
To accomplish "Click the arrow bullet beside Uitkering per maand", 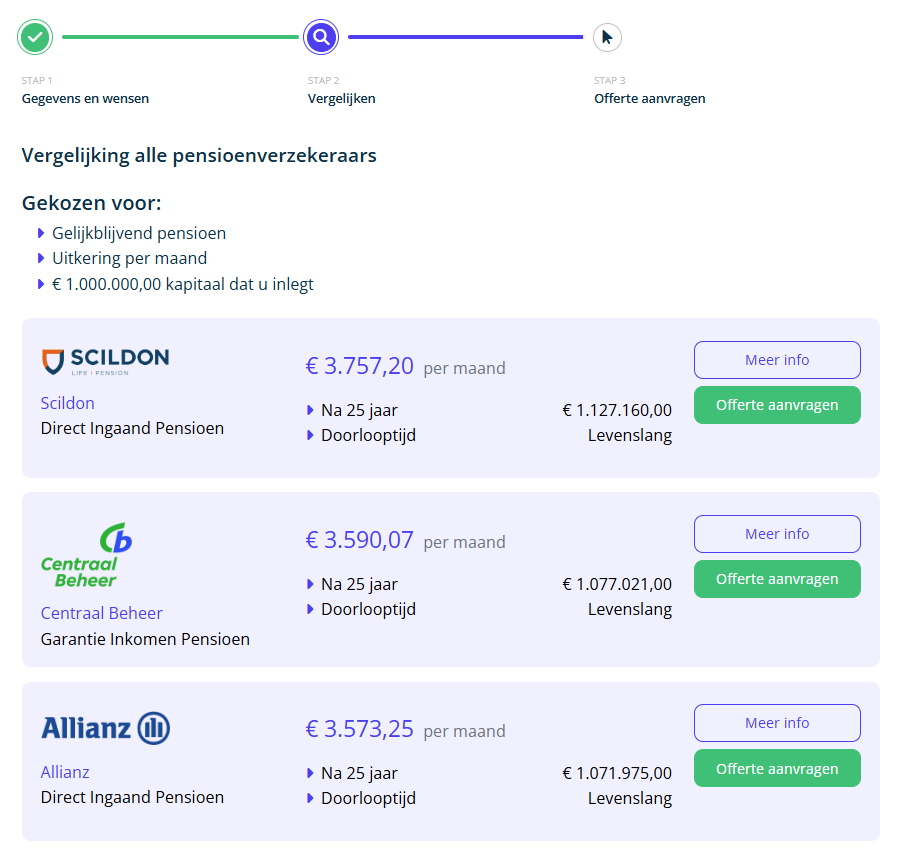I will [x=41, y=258].
